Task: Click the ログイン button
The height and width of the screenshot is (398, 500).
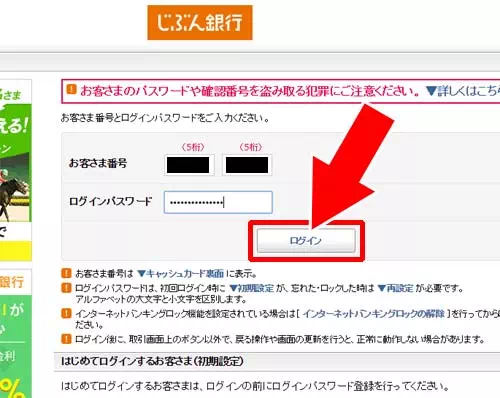Action: pos(306,240)
